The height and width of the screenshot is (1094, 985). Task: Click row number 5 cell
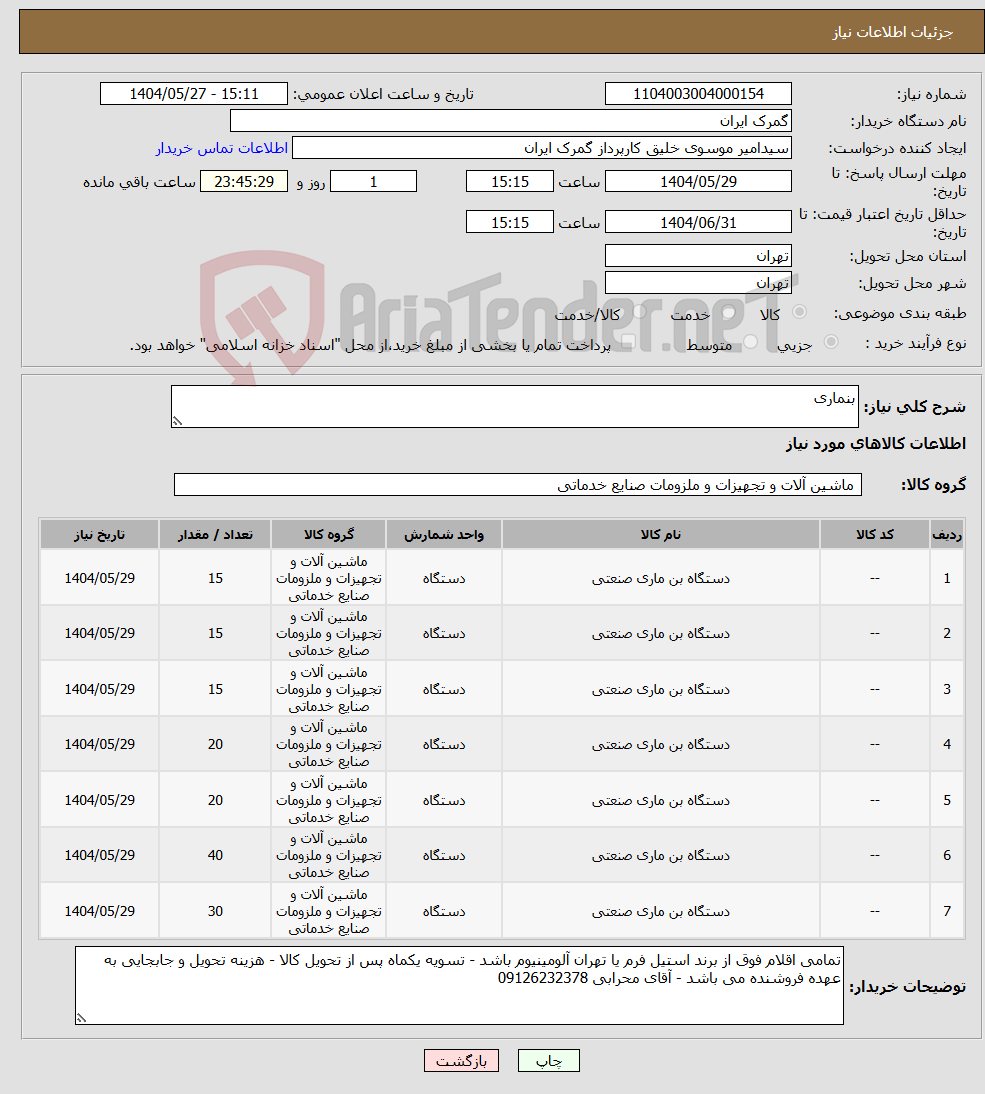(947, 800)
